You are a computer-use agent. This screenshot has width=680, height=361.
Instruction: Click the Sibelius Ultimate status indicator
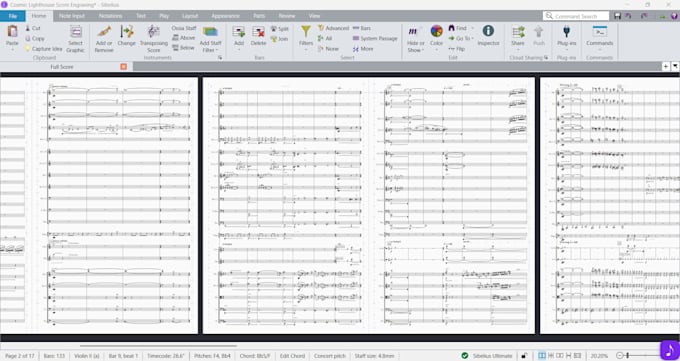click(x=488, y=356)
